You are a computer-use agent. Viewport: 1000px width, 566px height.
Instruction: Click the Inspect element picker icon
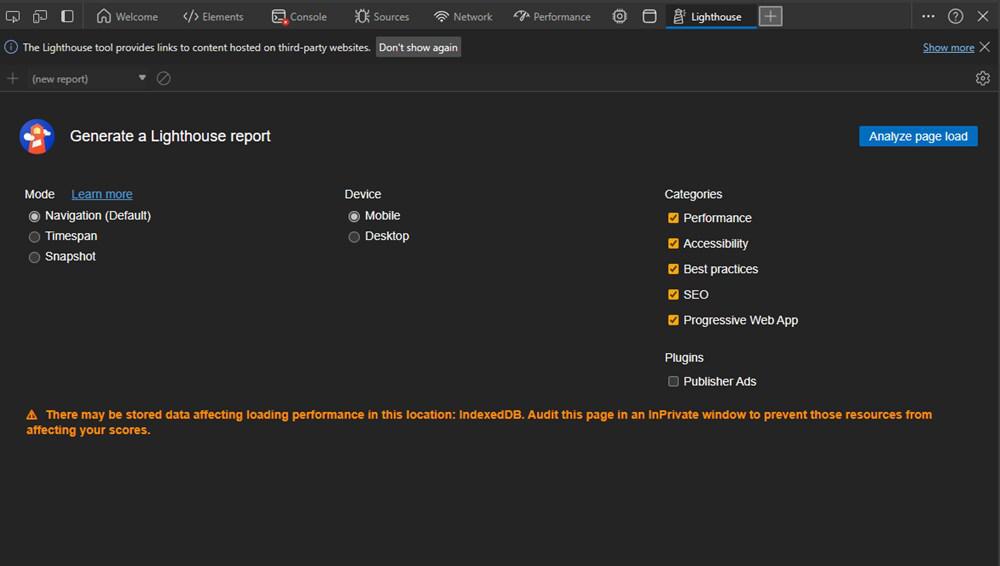(x=13, y=16)
